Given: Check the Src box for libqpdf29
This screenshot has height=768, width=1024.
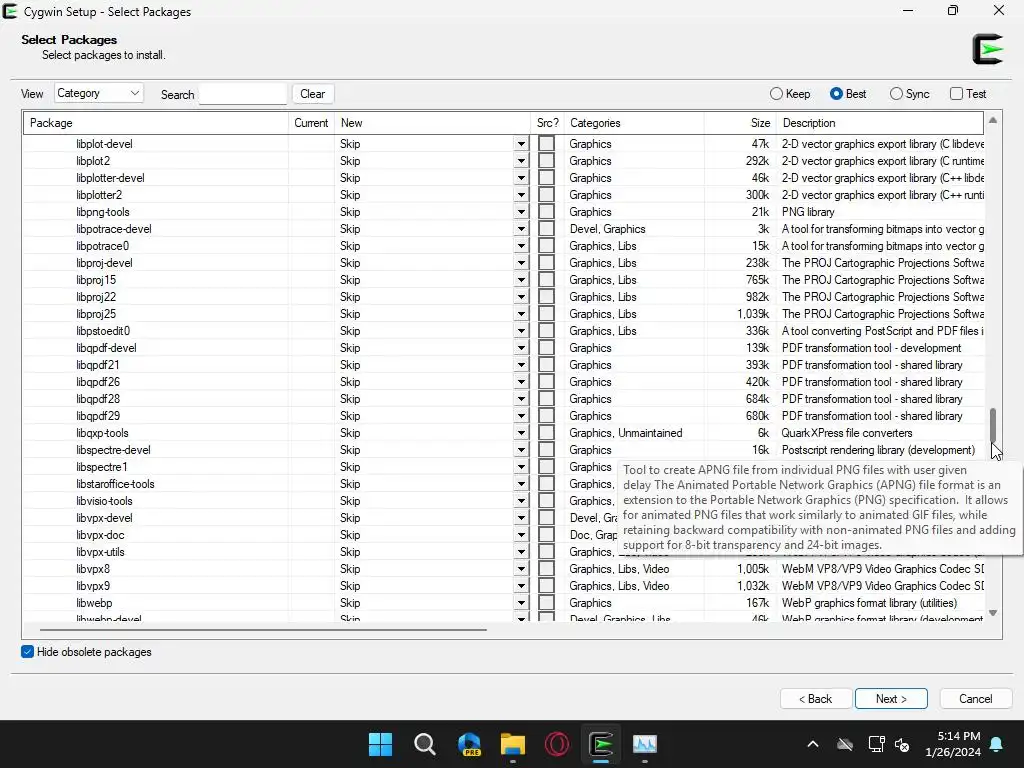Looking at the screenshot, I should tap(547, 416).
